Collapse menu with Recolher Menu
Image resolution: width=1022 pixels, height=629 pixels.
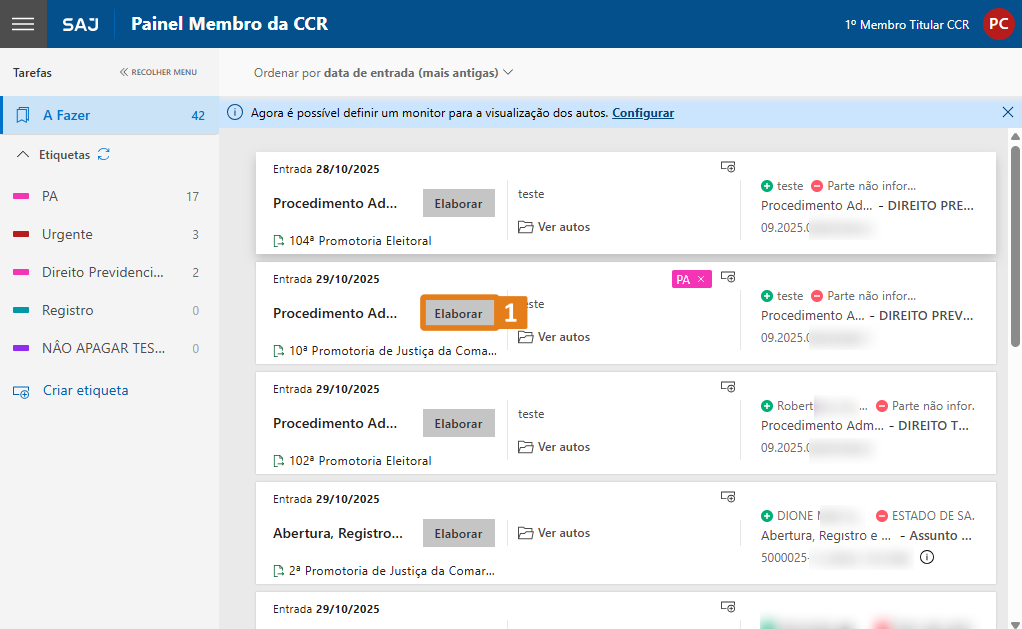(158, 72)
